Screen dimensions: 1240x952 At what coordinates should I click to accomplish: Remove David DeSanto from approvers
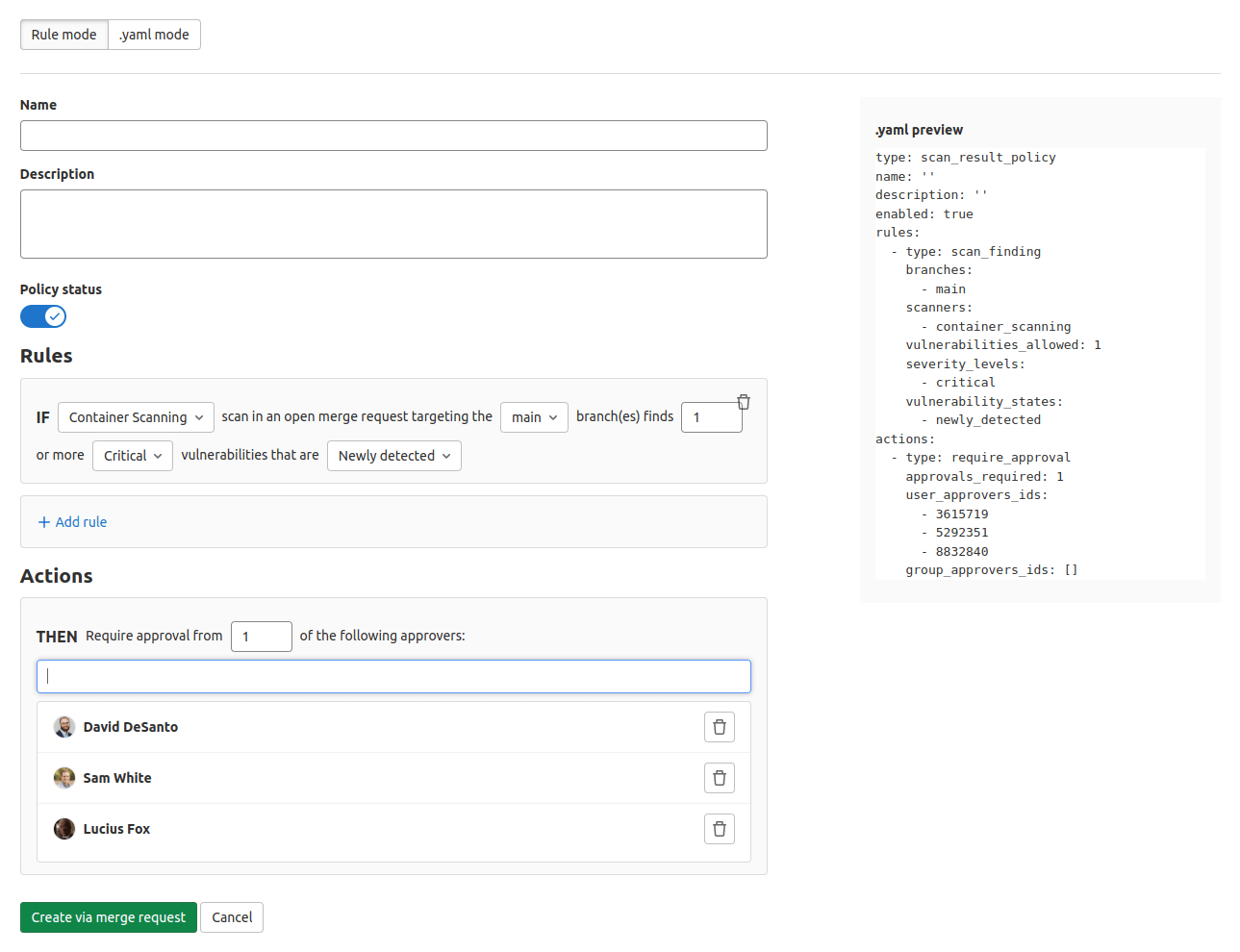[719, 727]
